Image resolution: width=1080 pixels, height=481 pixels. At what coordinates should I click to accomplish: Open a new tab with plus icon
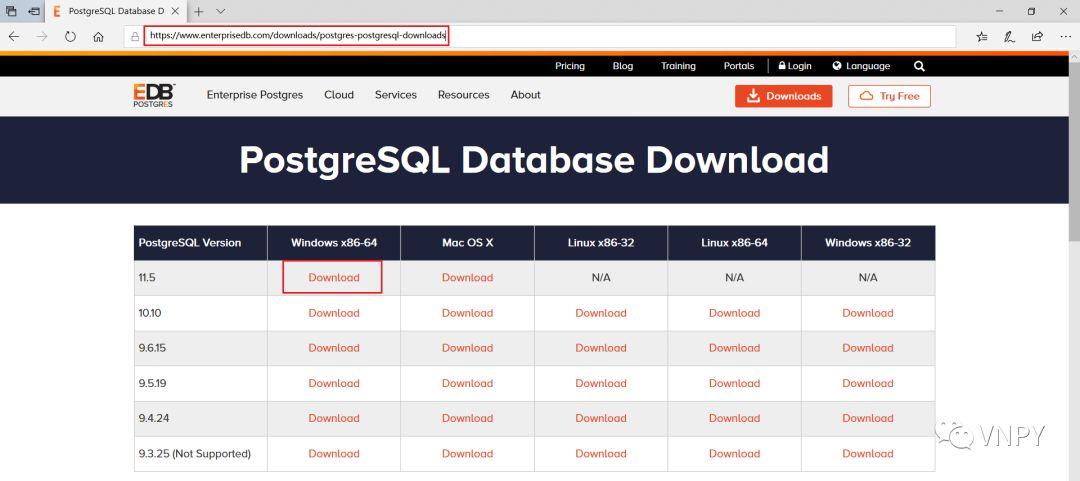click(198, 12)
